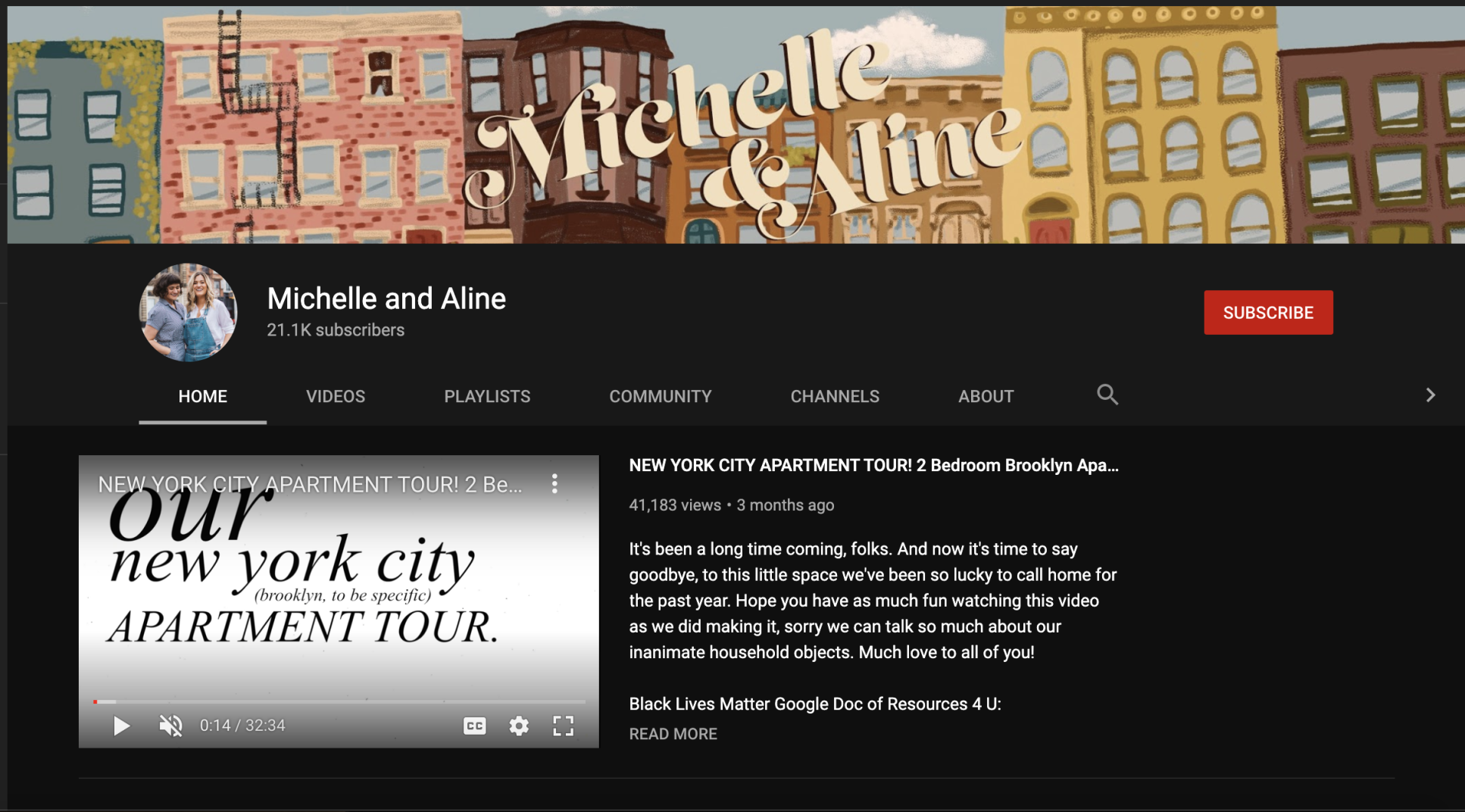Select the Channels tab

[834, 396]
